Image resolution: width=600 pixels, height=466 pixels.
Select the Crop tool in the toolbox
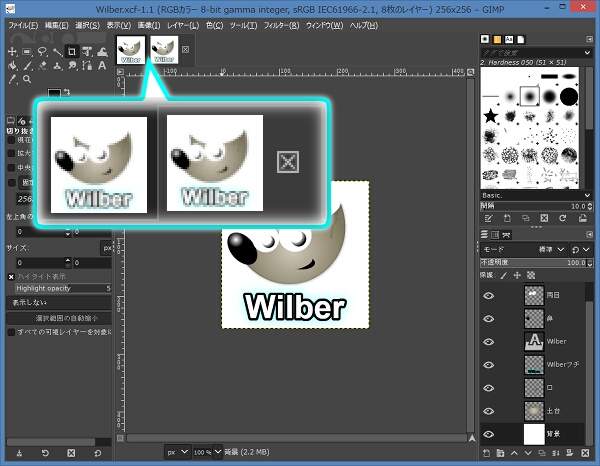point(73,51)
